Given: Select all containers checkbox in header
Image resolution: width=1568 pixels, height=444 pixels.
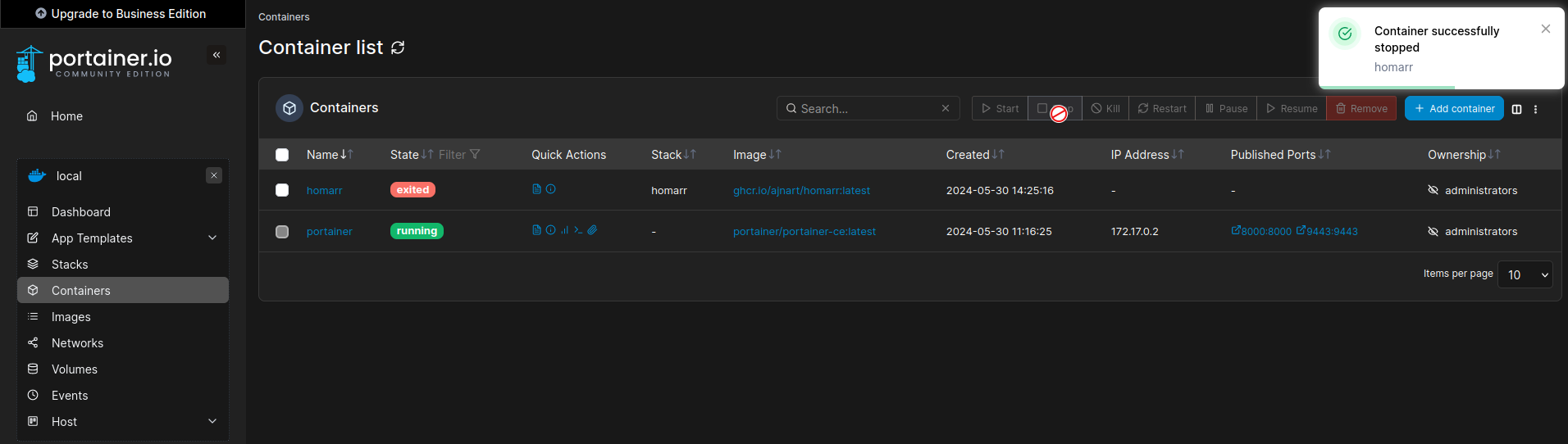Looking at the screenshot, I should [x=282, y=155].
